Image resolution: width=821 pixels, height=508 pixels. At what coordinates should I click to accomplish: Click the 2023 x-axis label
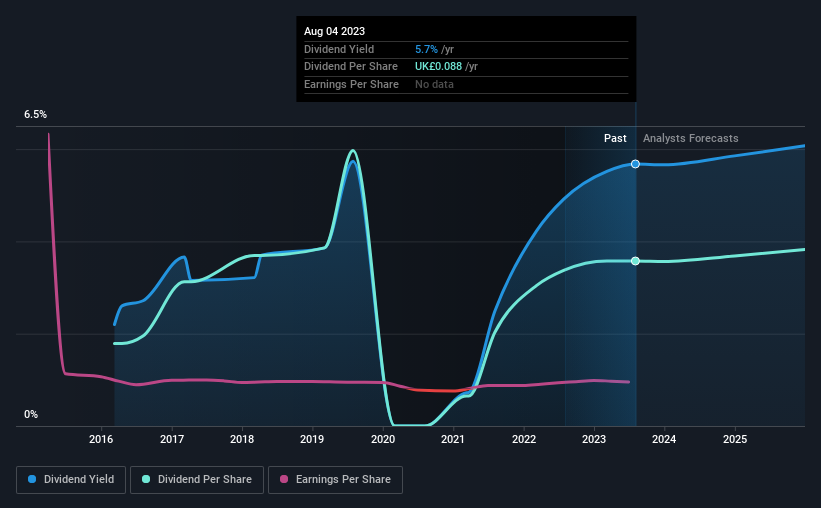point(594,439)
